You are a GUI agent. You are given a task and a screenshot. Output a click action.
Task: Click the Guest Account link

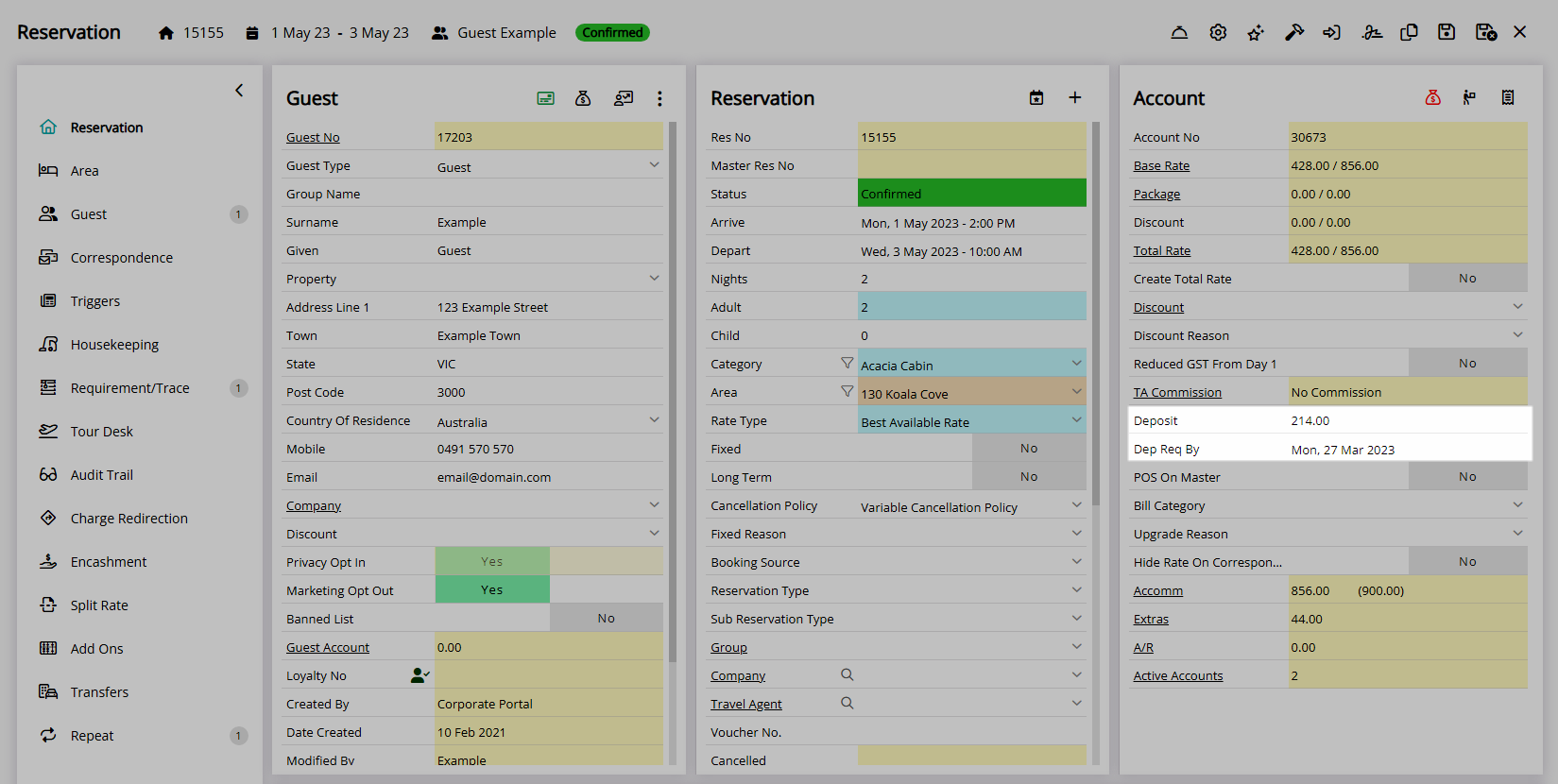(328, 647)
